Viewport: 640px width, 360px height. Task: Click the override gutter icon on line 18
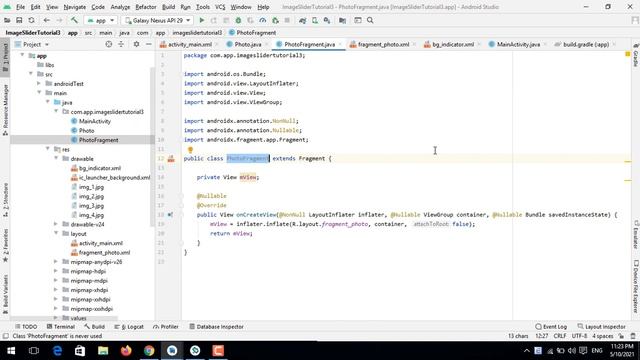click(170, 215)
